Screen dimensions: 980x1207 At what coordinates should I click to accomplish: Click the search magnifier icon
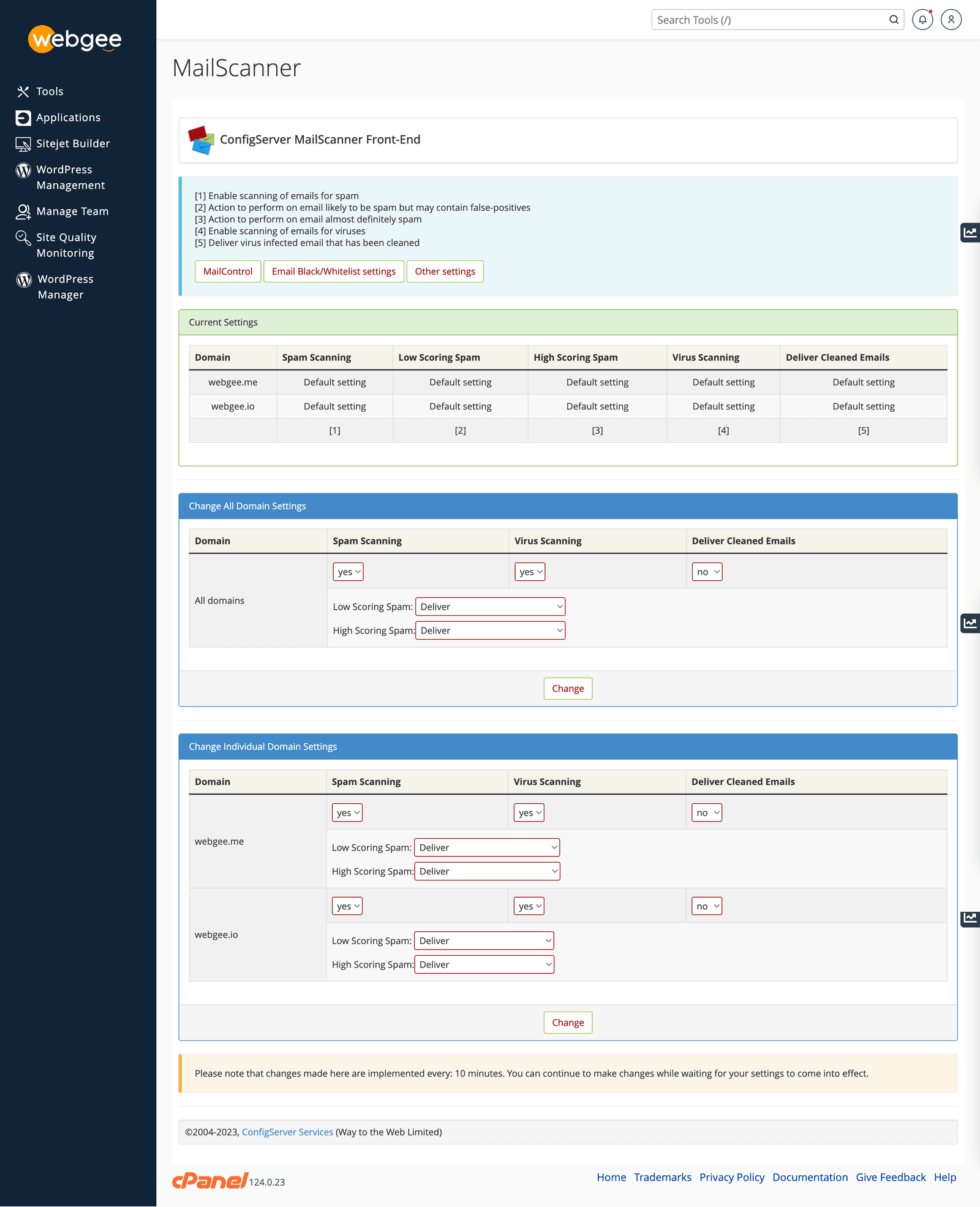[894, 20]
